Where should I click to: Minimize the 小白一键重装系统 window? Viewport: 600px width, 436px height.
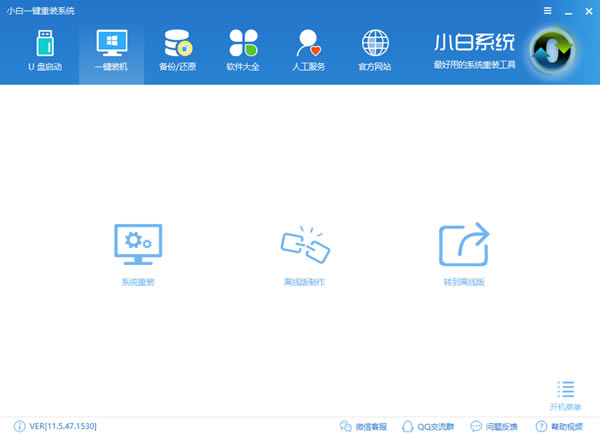568,12
